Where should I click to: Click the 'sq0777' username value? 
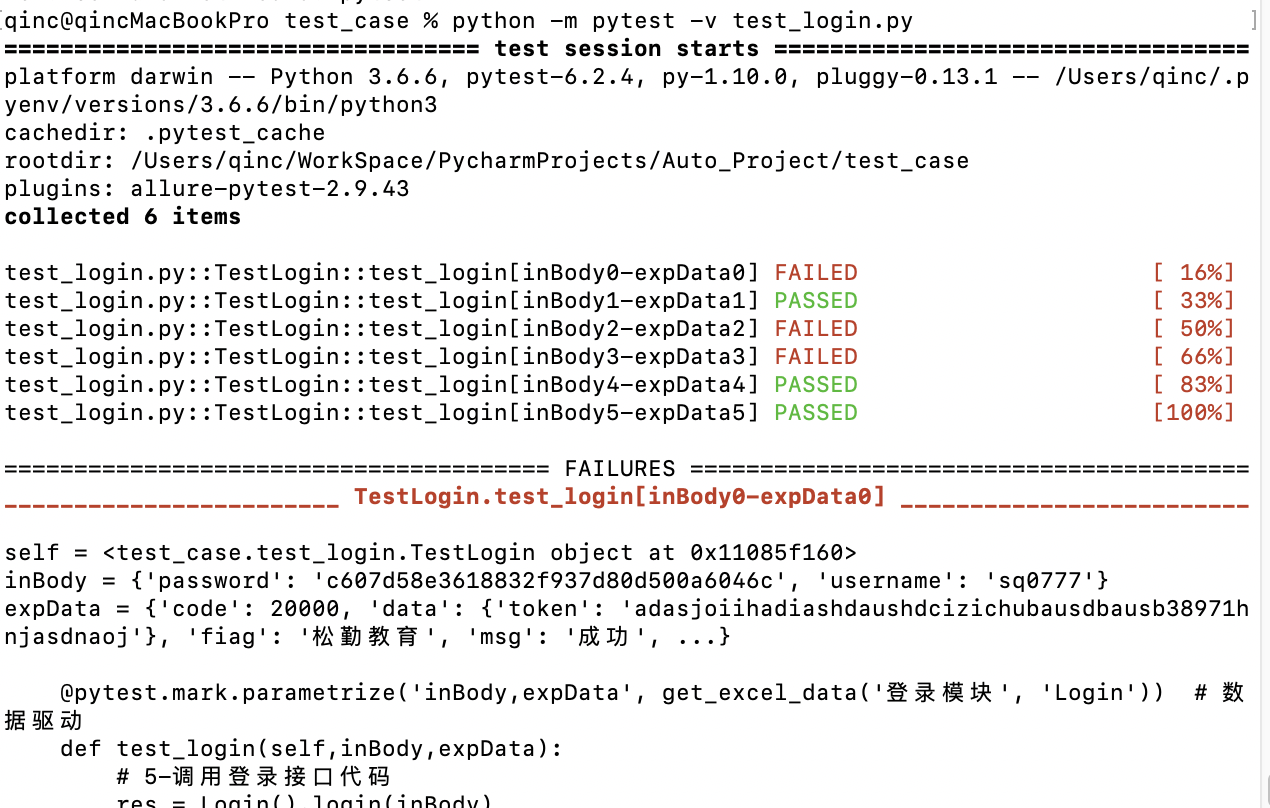1040,581
